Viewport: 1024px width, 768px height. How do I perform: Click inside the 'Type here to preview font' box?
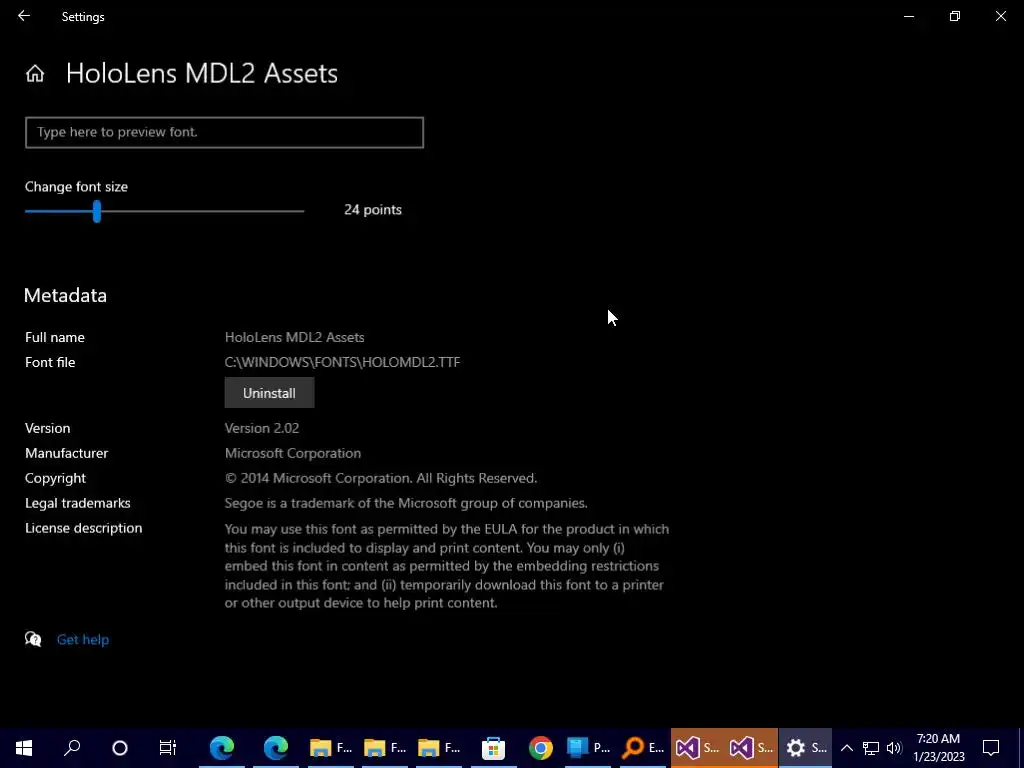(x=224, y=133)
